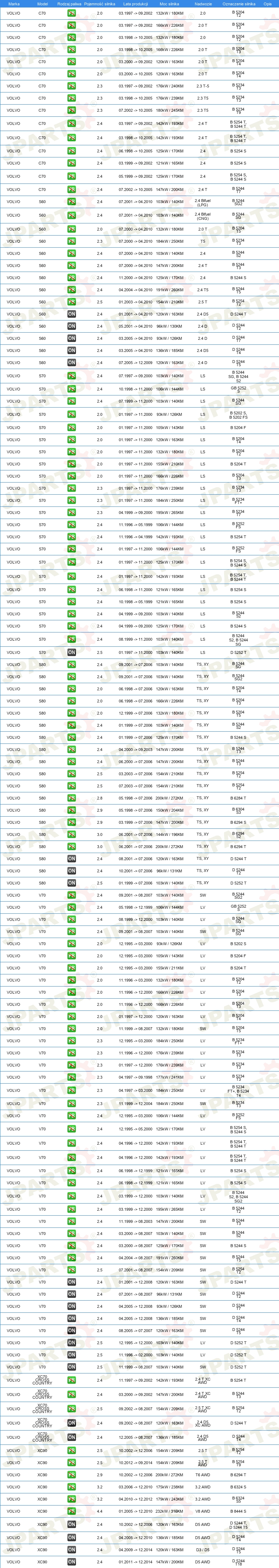Click petrol icon in C70 176kW / 240KM row

tap(71, 86)
